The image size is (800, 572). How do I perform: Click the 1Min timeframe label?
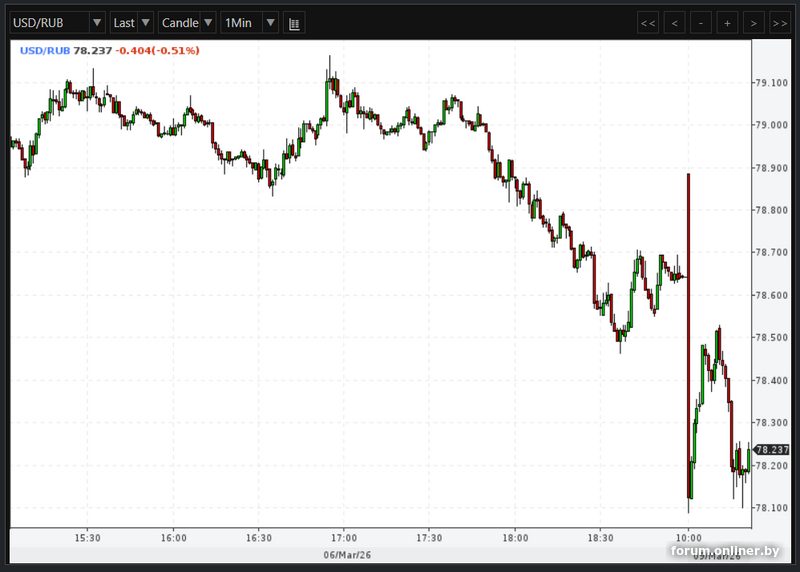tap(238, 22)
